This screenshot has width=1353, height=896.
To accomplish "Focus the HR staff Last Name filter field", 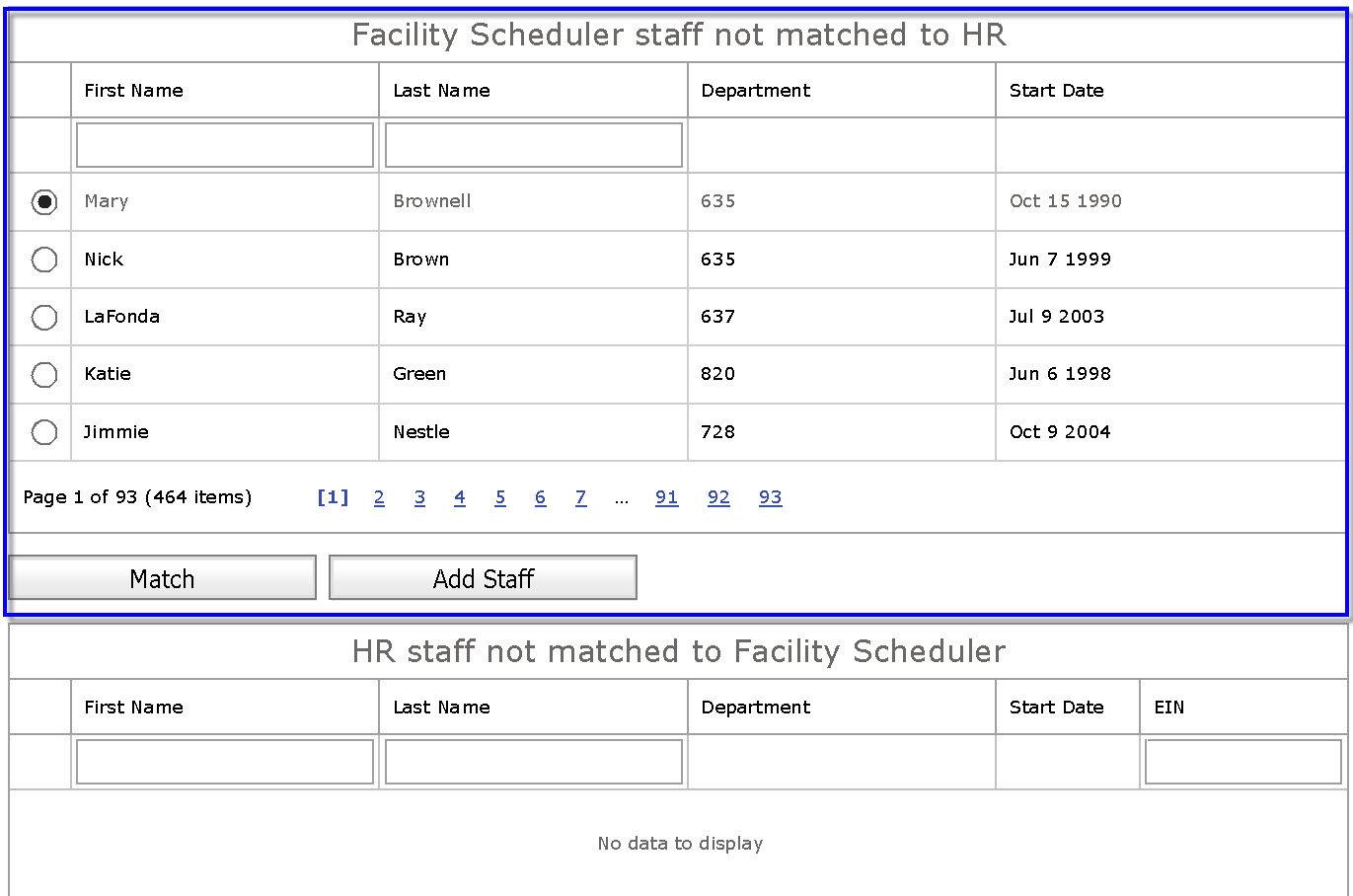I will click(x=533, y=762).
